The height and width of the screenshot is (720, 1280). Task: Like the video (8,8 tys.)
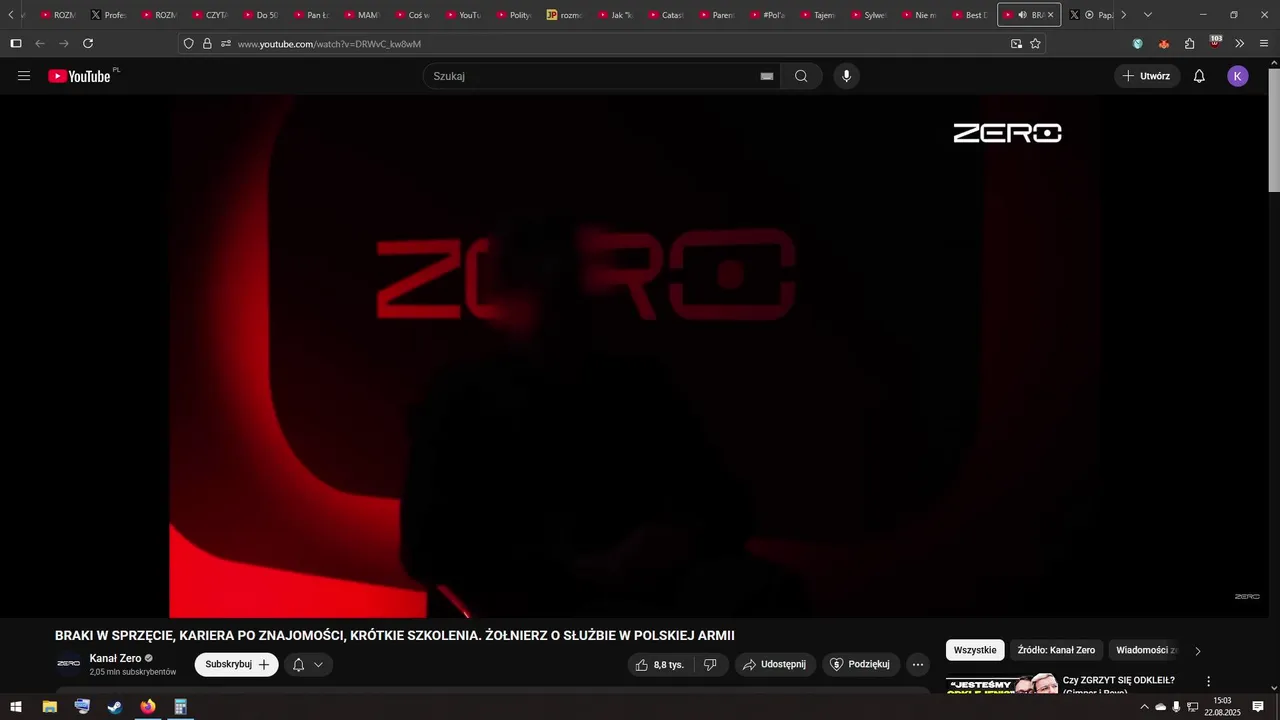click(x=659, y=664)
